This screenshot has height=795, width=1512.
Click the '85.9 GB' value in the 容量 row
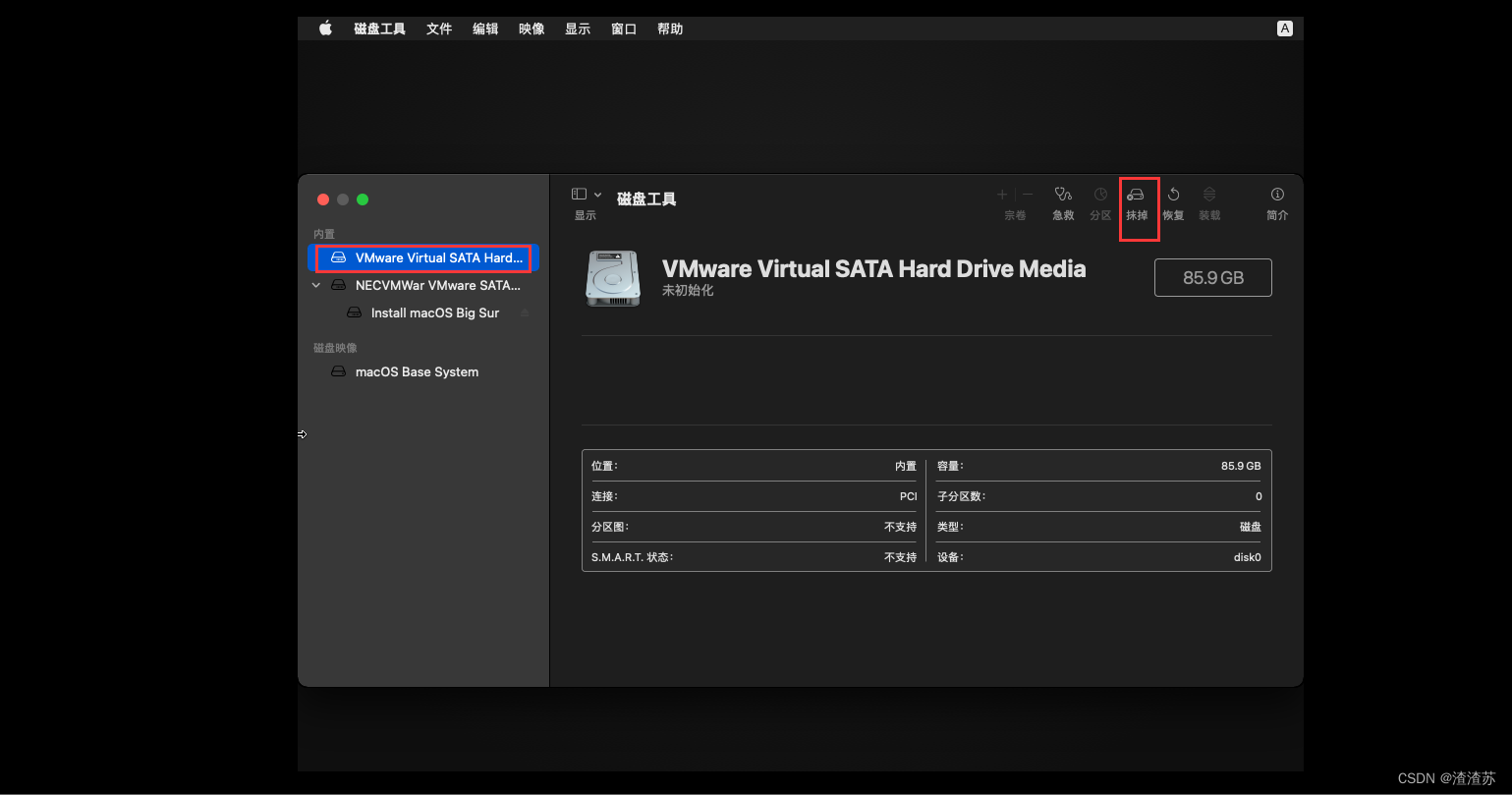[x=1241, y=466]
